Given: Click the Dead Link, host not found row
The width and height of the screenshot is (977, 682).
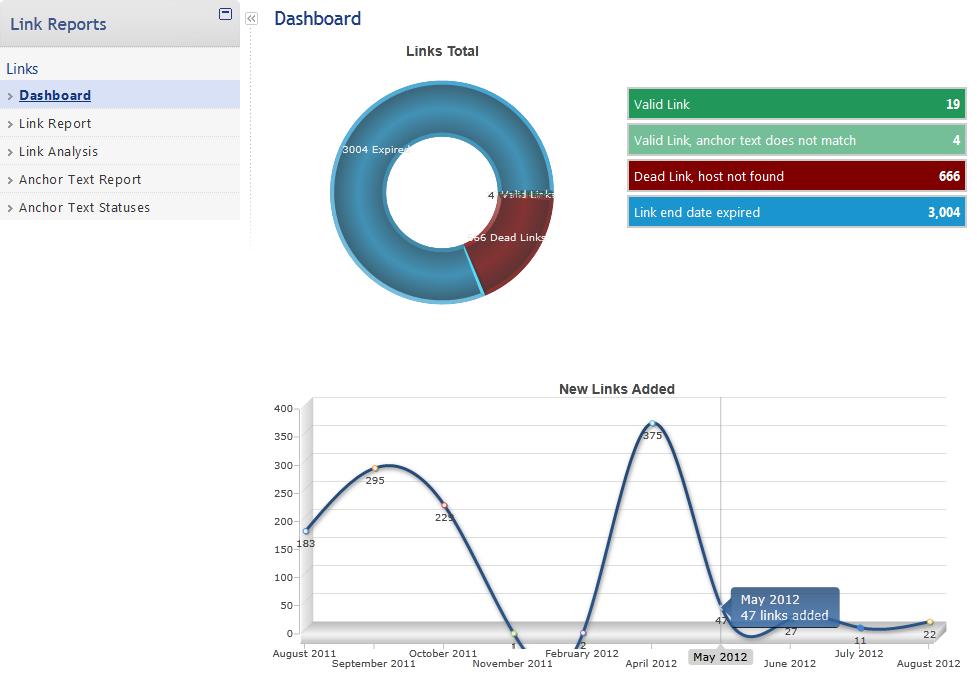Looking at the screenshot, I should [x=796, y=177].
